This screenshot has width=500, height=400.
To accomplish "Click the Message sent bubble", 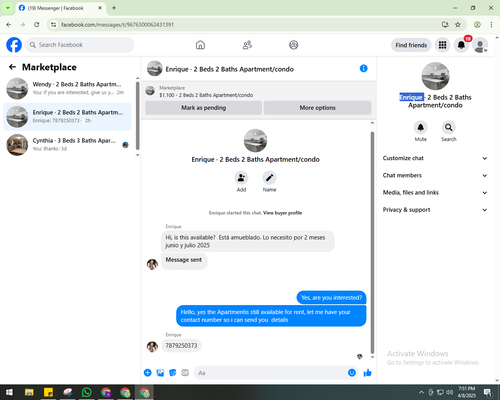I will (184, 260).
